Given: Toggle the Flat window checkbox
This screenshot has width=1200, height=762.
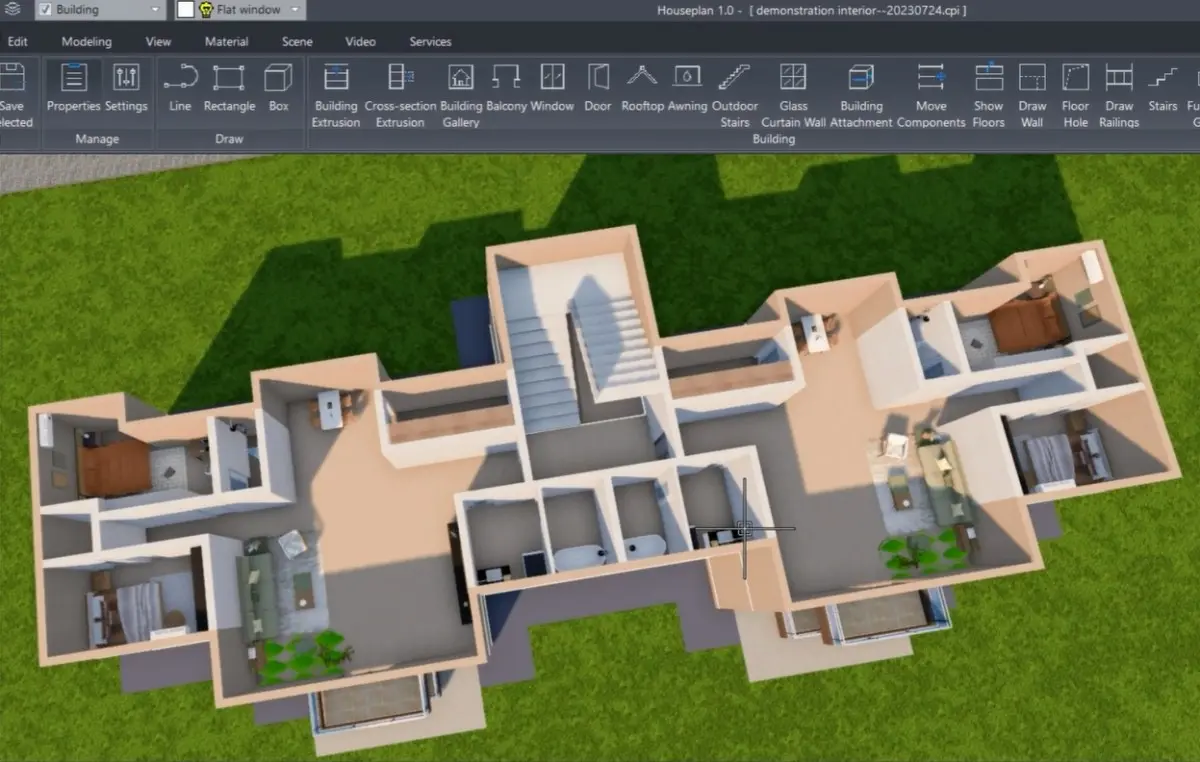Looking at the screenshot, I should pos(186,10).
